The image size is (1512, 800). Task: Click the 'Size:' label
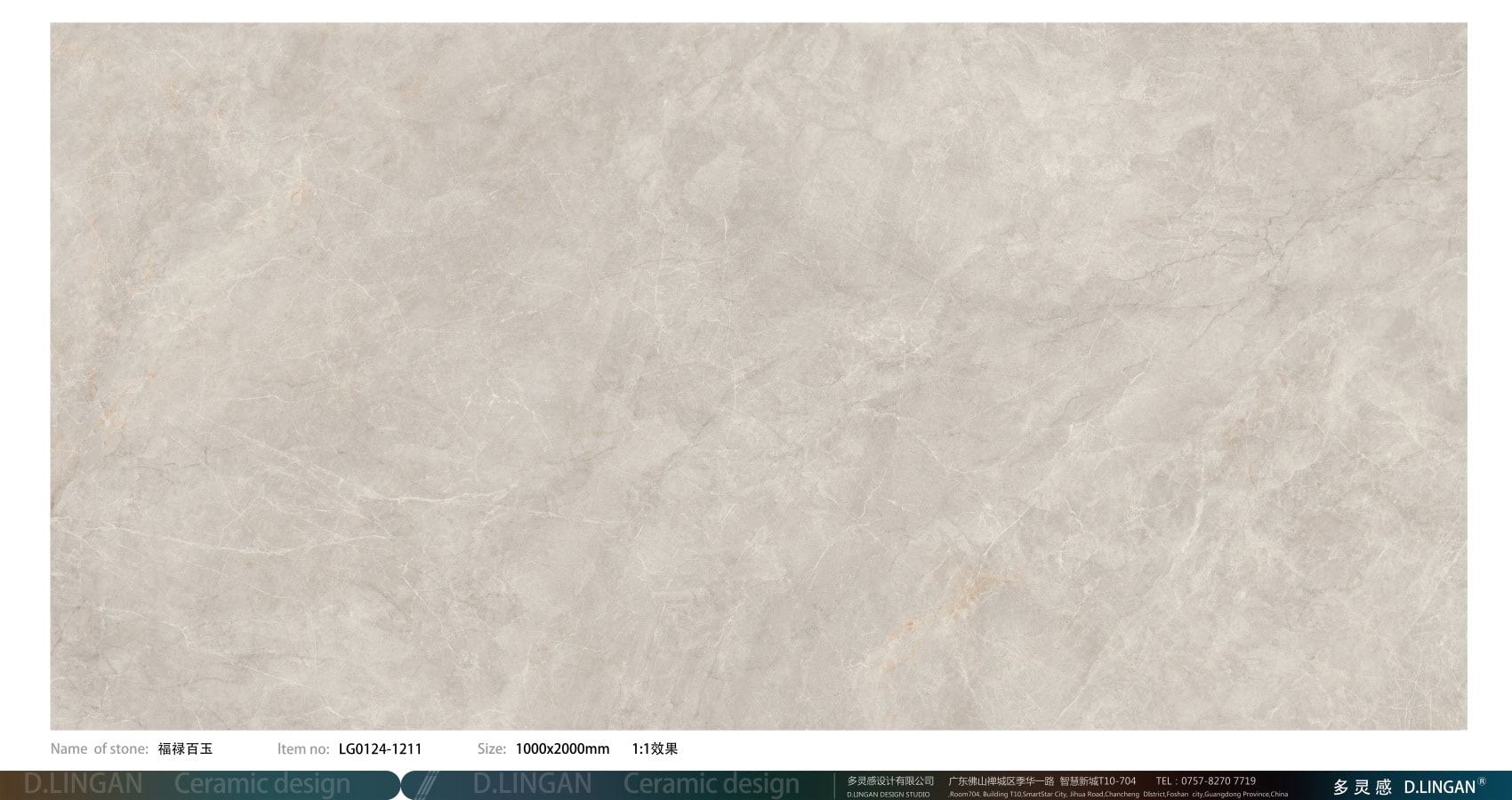(491, 748)
